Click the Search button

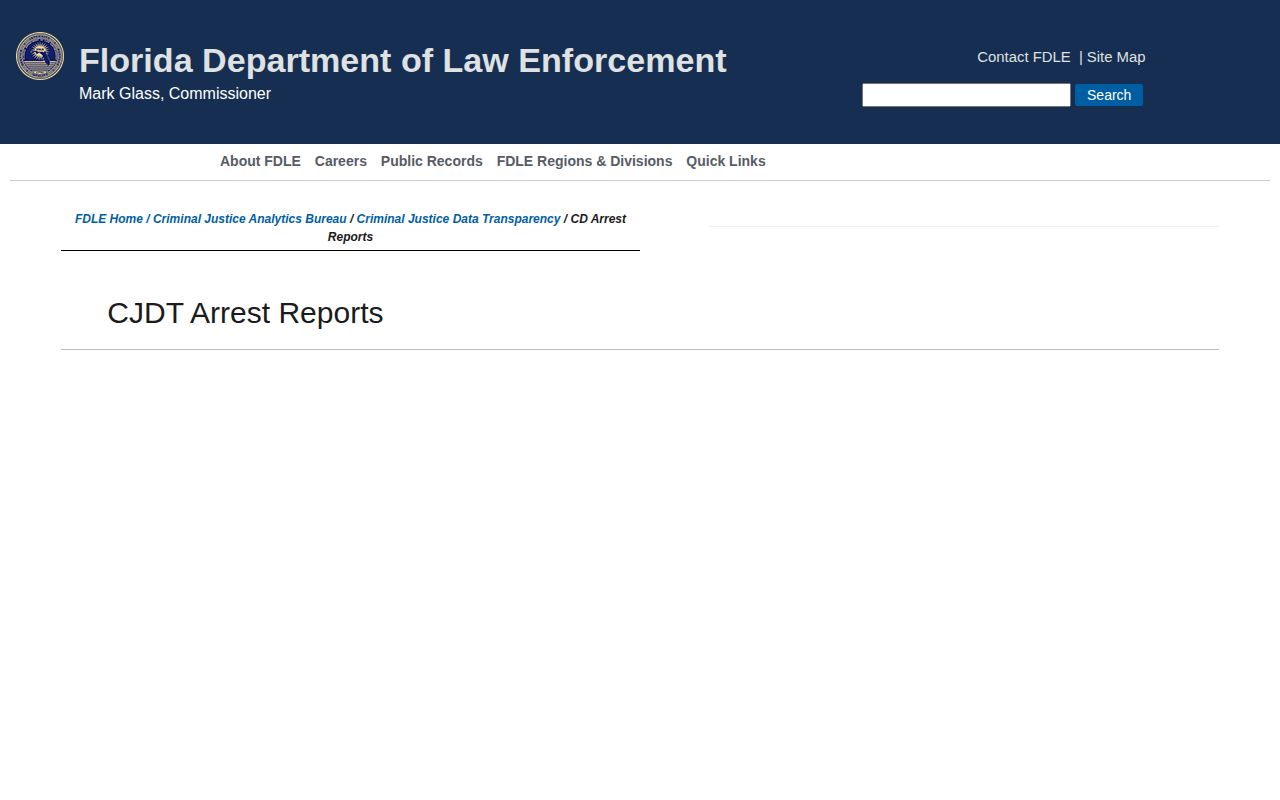pos(1109,95)
